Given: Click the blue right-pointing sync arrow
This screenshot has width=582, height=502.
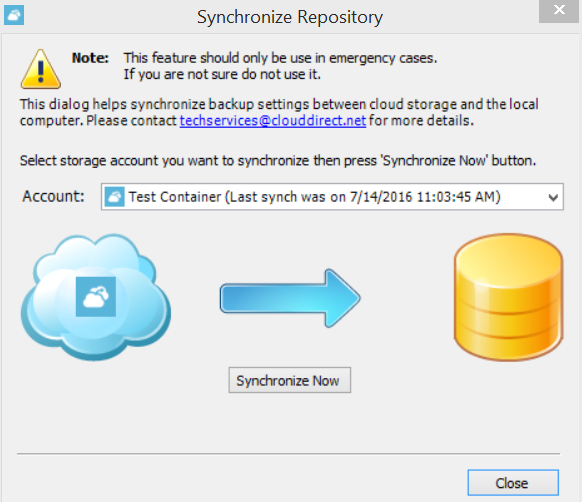Looking at the screenshot, I should [290, 298].
